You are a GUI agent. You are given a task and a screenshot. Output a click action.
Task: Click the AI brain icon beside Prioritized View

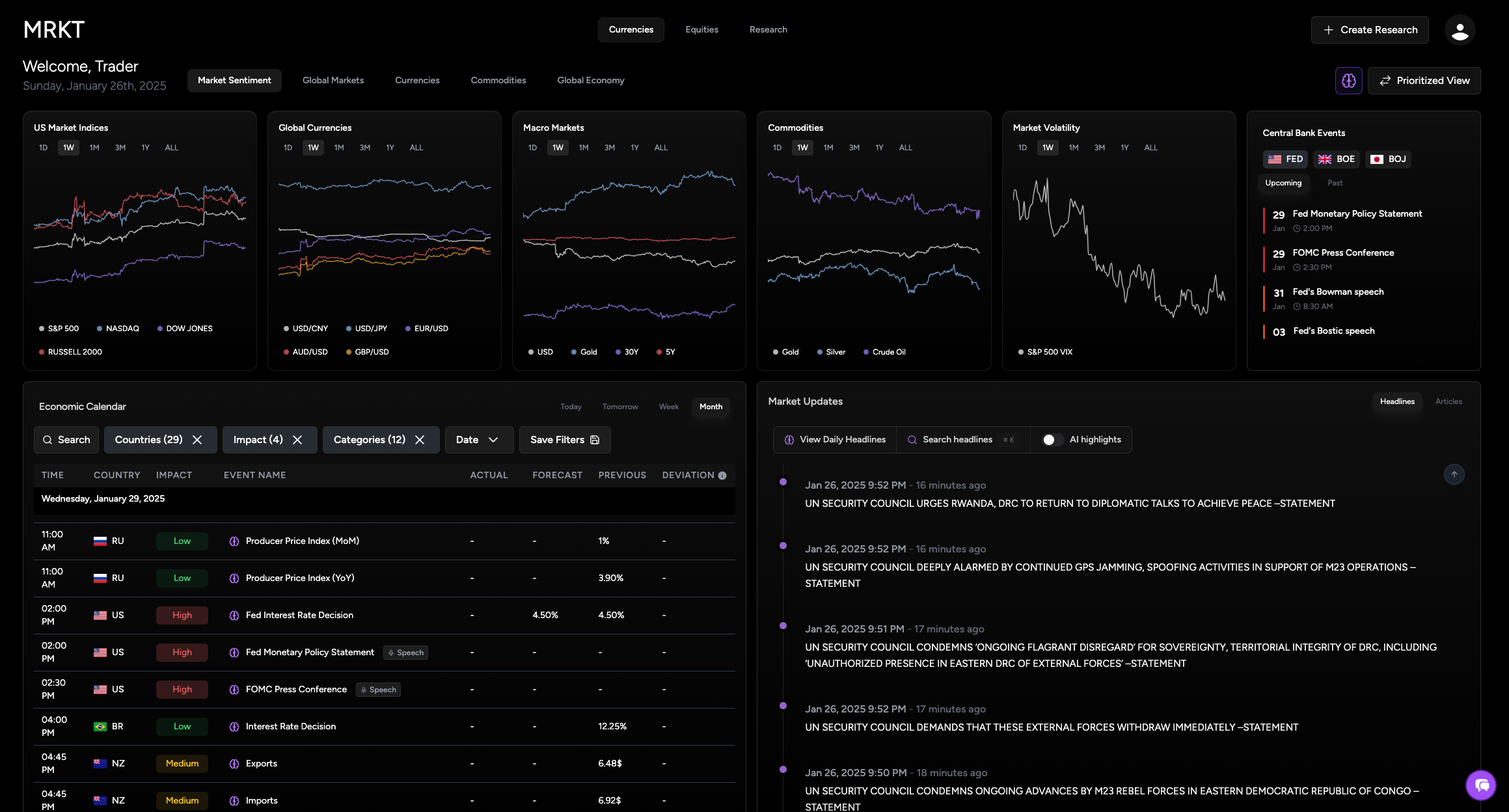point(1349,80)
